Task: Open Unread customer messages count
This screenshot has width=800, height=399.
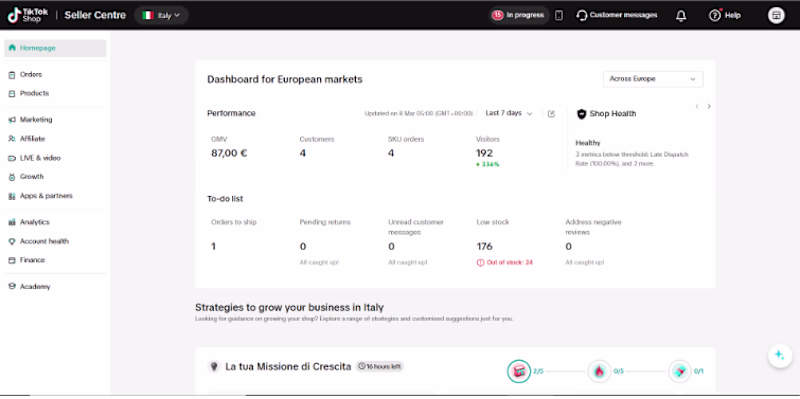Action: click(391, 247)
